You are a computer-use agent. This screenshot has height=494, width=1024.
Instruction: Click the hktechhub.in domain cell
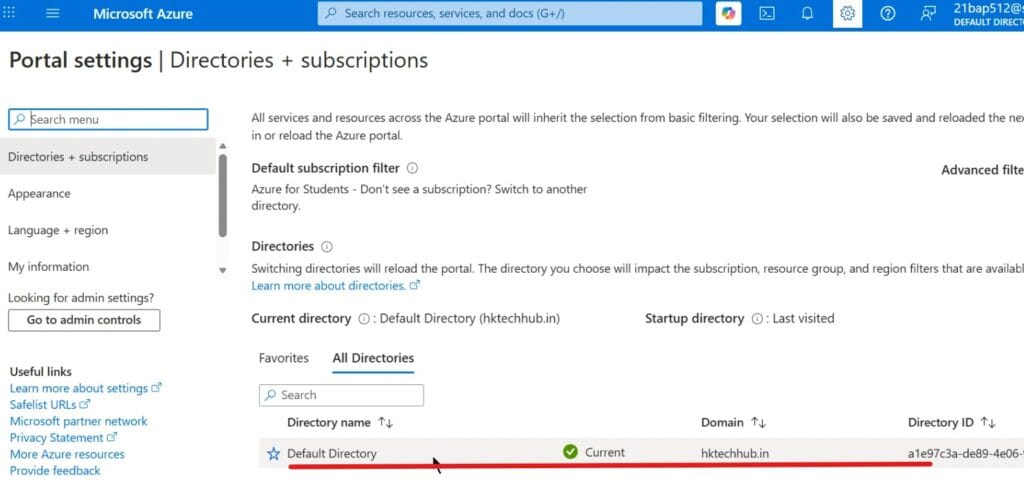pyautogui.click(x=735, y=453)
